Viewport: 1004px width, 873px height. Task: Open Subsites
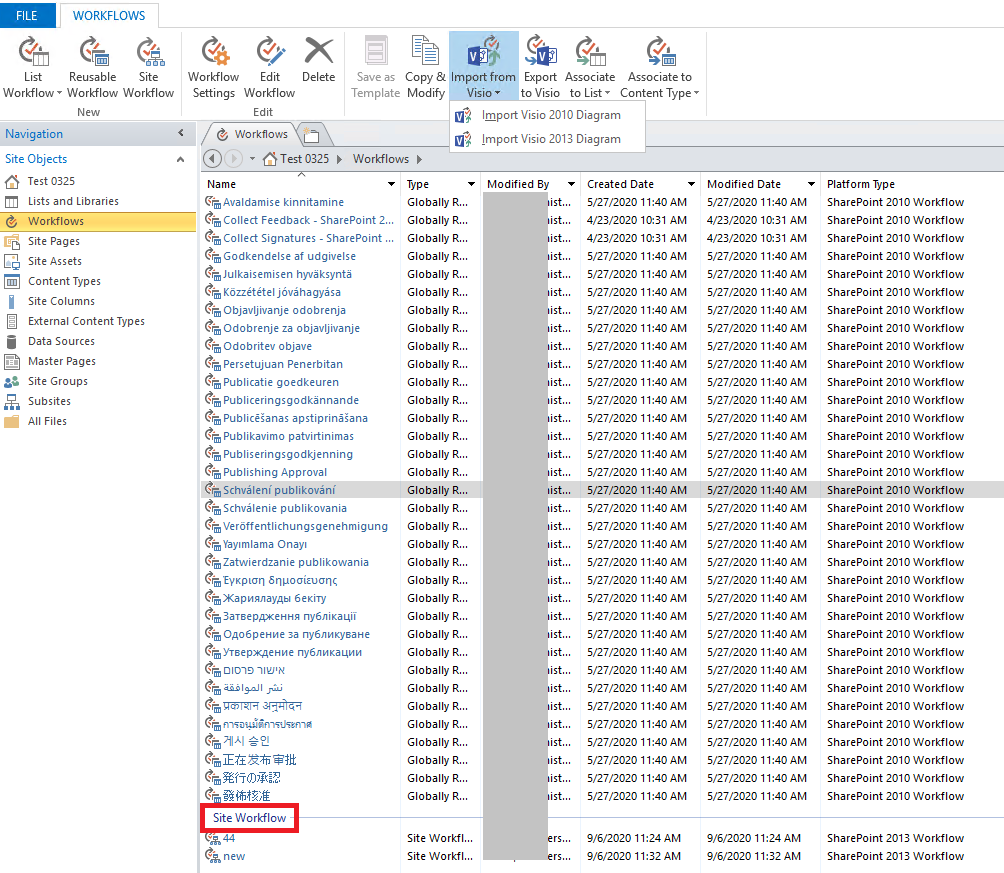pyautogui.click(x=49, y=401)
